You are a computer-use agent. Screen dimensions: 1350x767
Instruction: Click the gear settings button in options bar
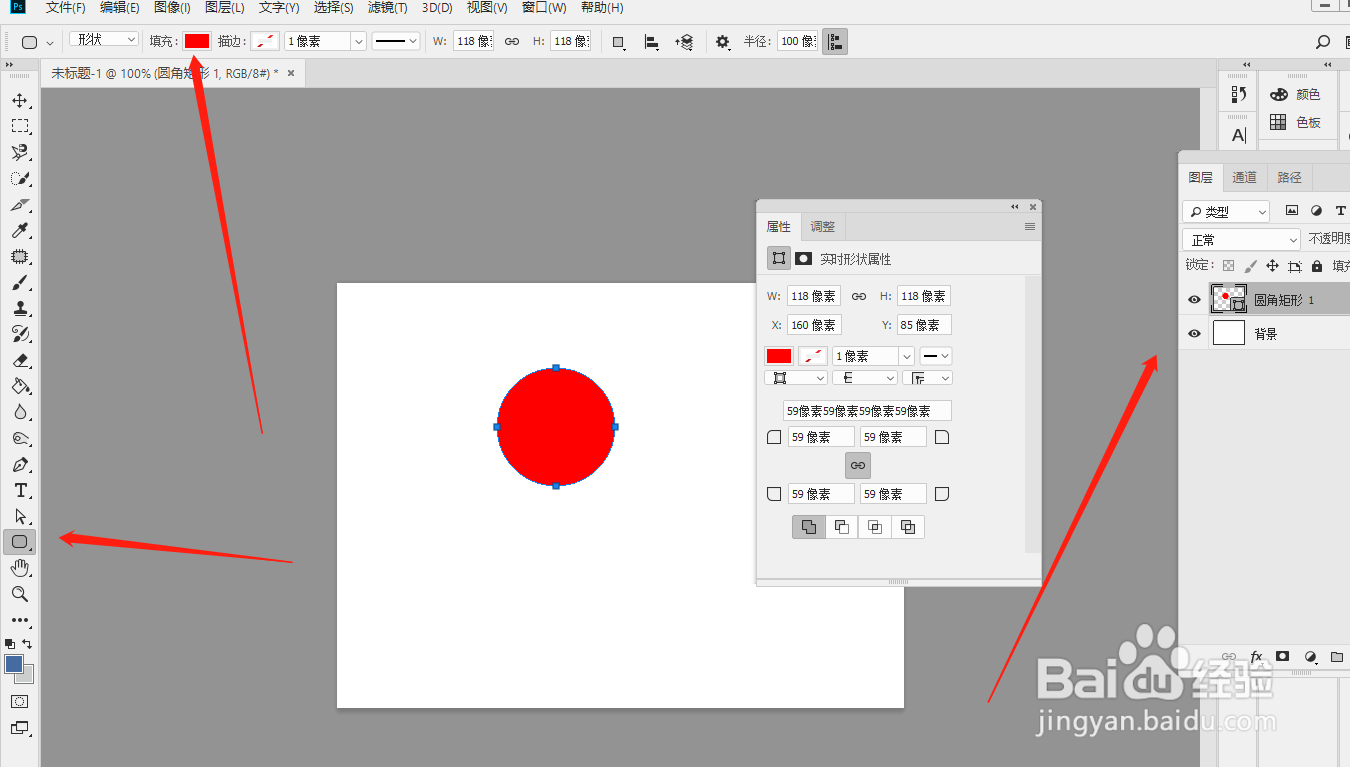[722, 41]
